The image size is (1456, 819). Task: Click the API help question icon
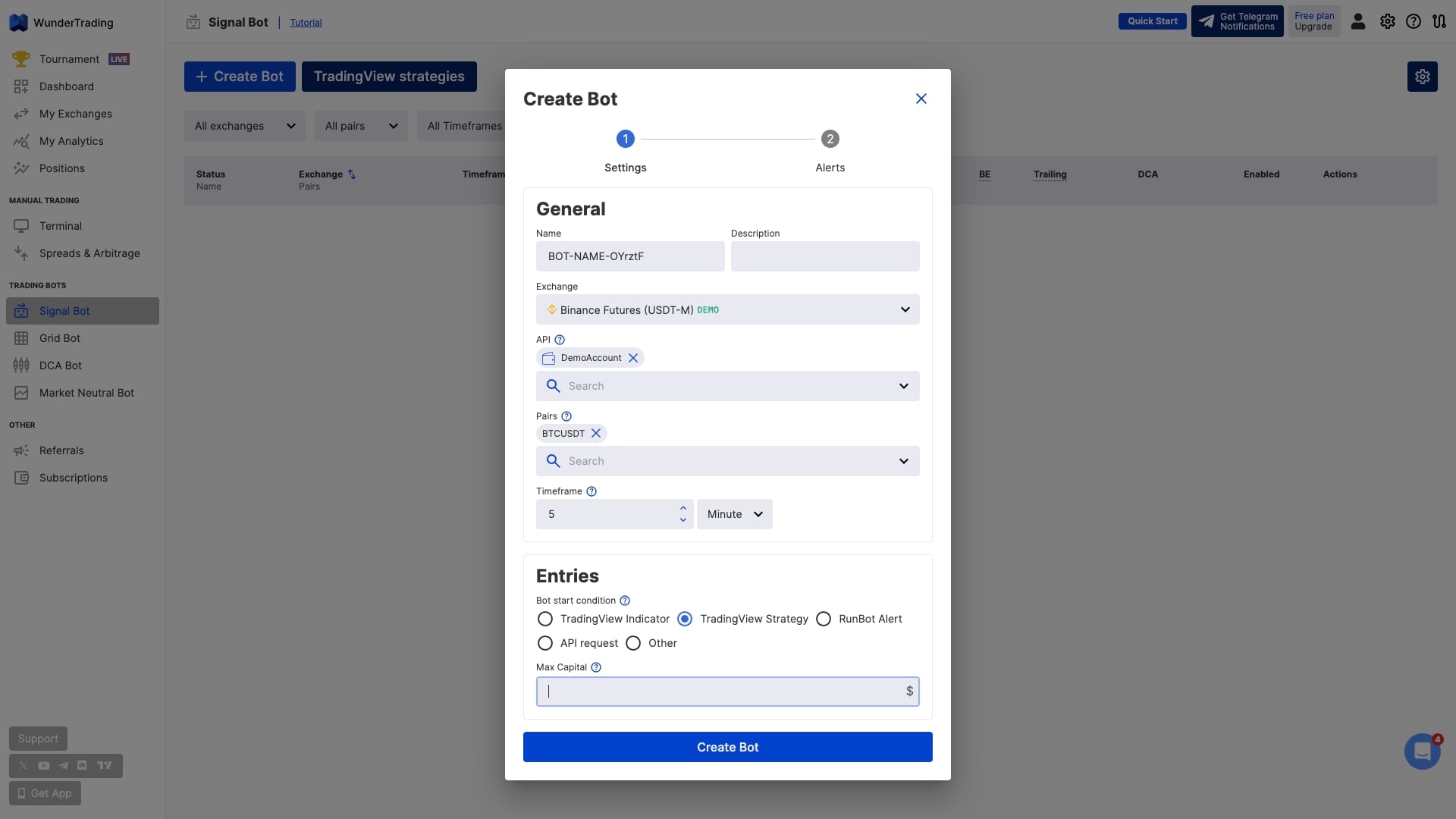pos(560,340)
